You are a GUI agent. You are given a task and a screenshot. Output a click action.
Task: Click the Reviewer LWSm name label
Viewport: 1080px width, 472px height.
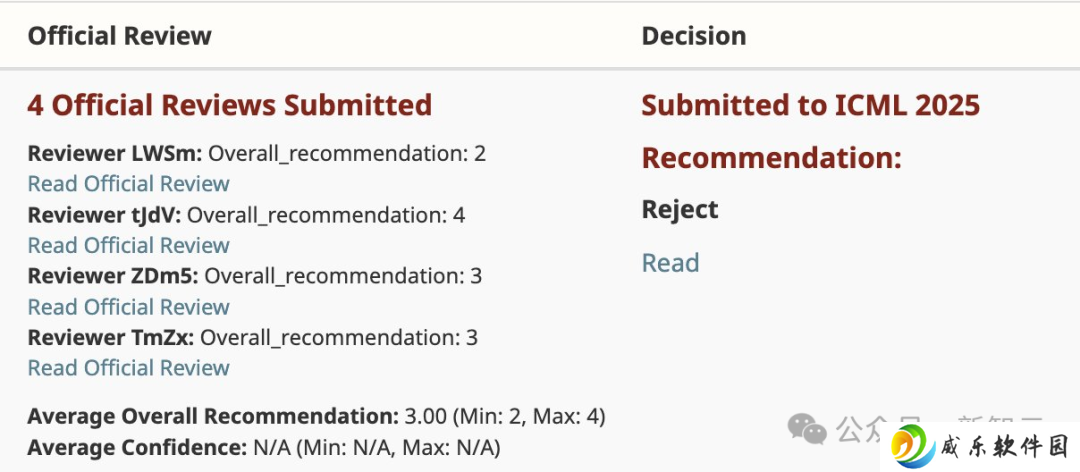click(x=115, y=154)
